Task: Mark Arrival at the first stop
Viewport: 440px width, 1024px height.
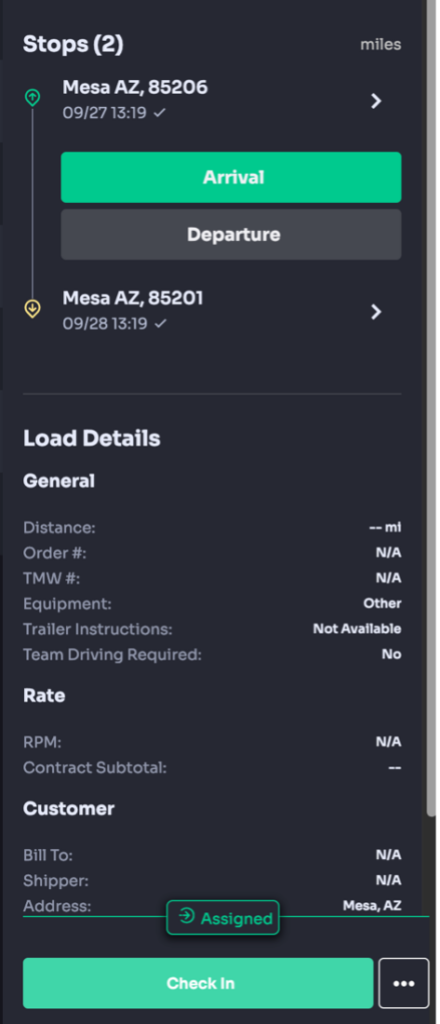Action: click(x=231, y=177)
